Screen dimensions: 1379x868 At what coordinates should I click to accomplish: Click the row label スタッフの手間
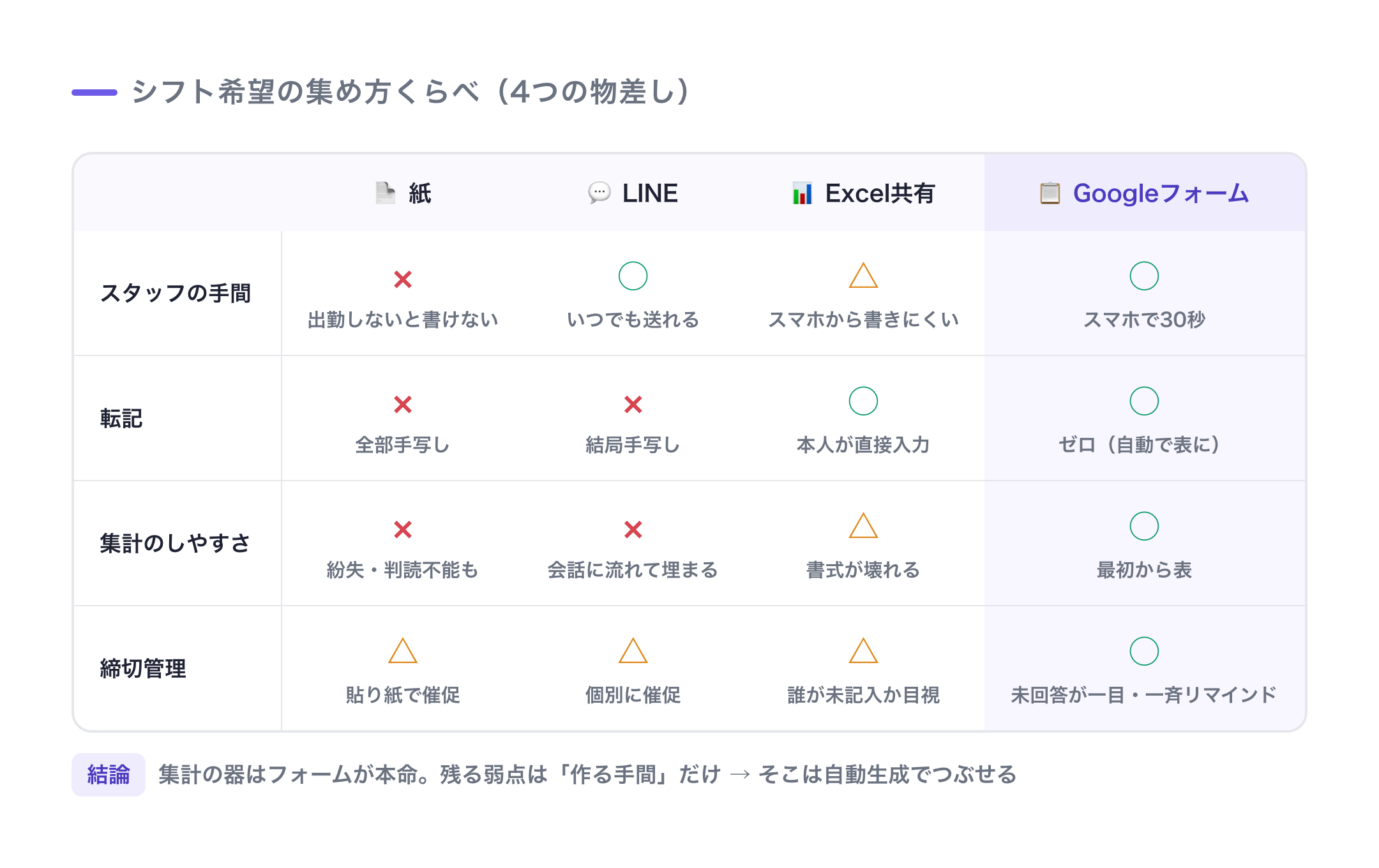[x=176, y=294]
